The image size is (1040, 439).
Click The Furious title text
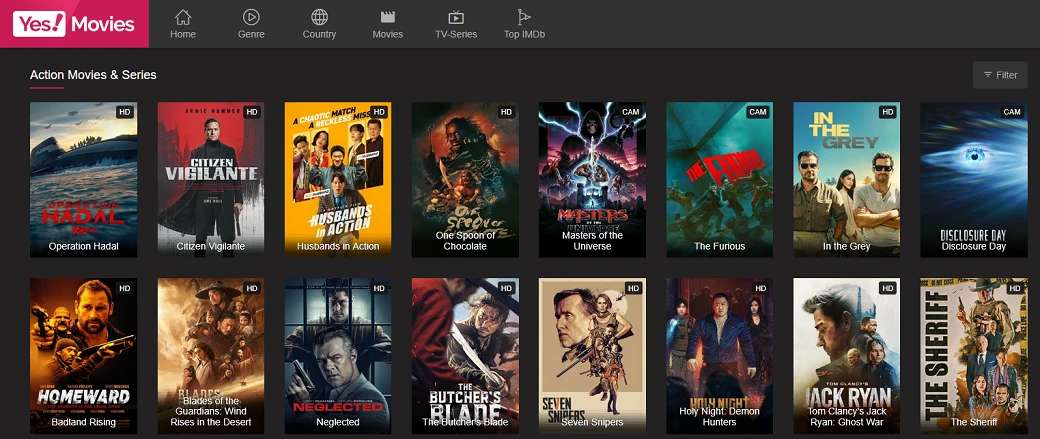click(x=720, y=246)
